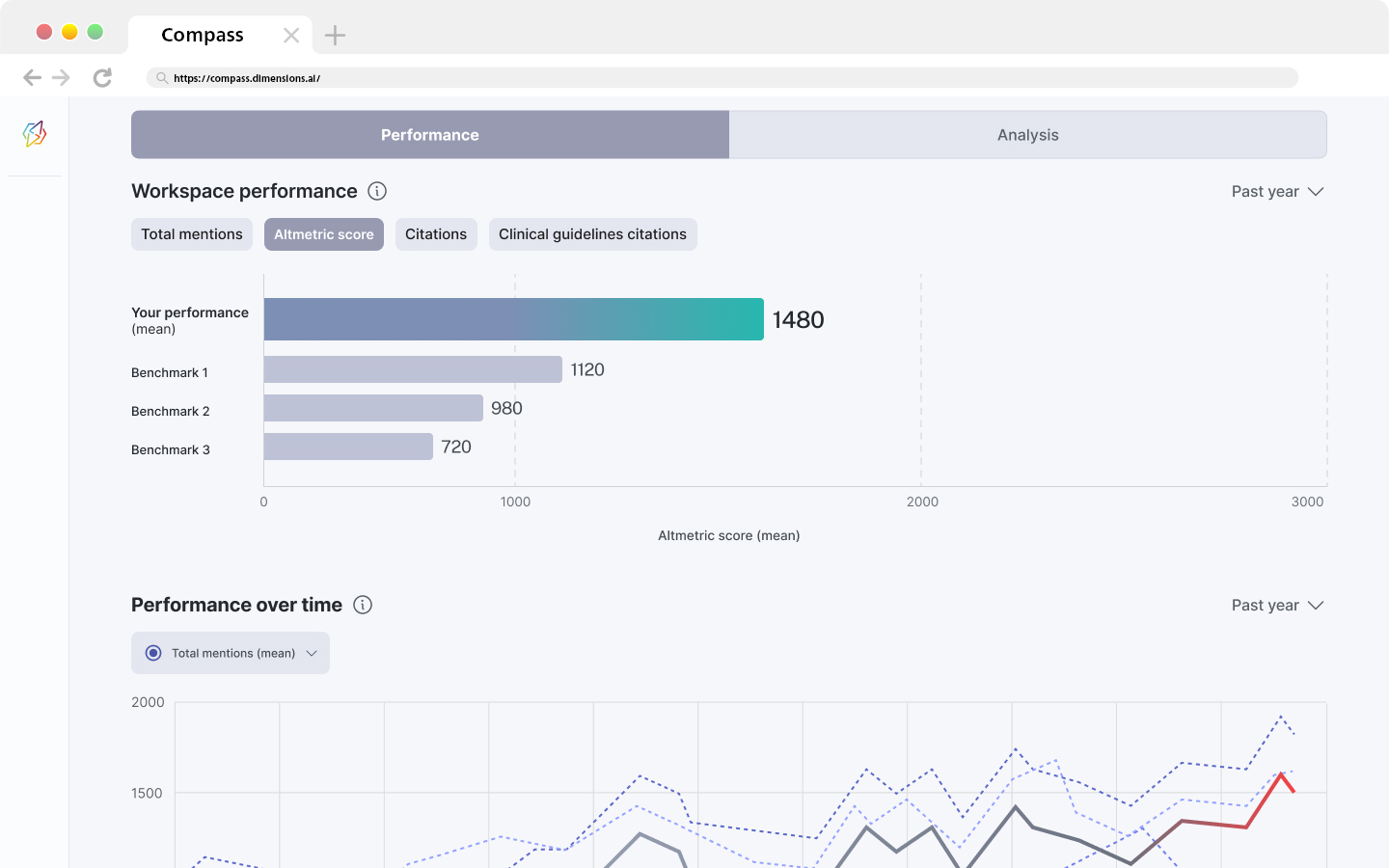Screen dimensions: 1389x868
Task: Click the 1480 value label
Action: click(x=799, y=320)
